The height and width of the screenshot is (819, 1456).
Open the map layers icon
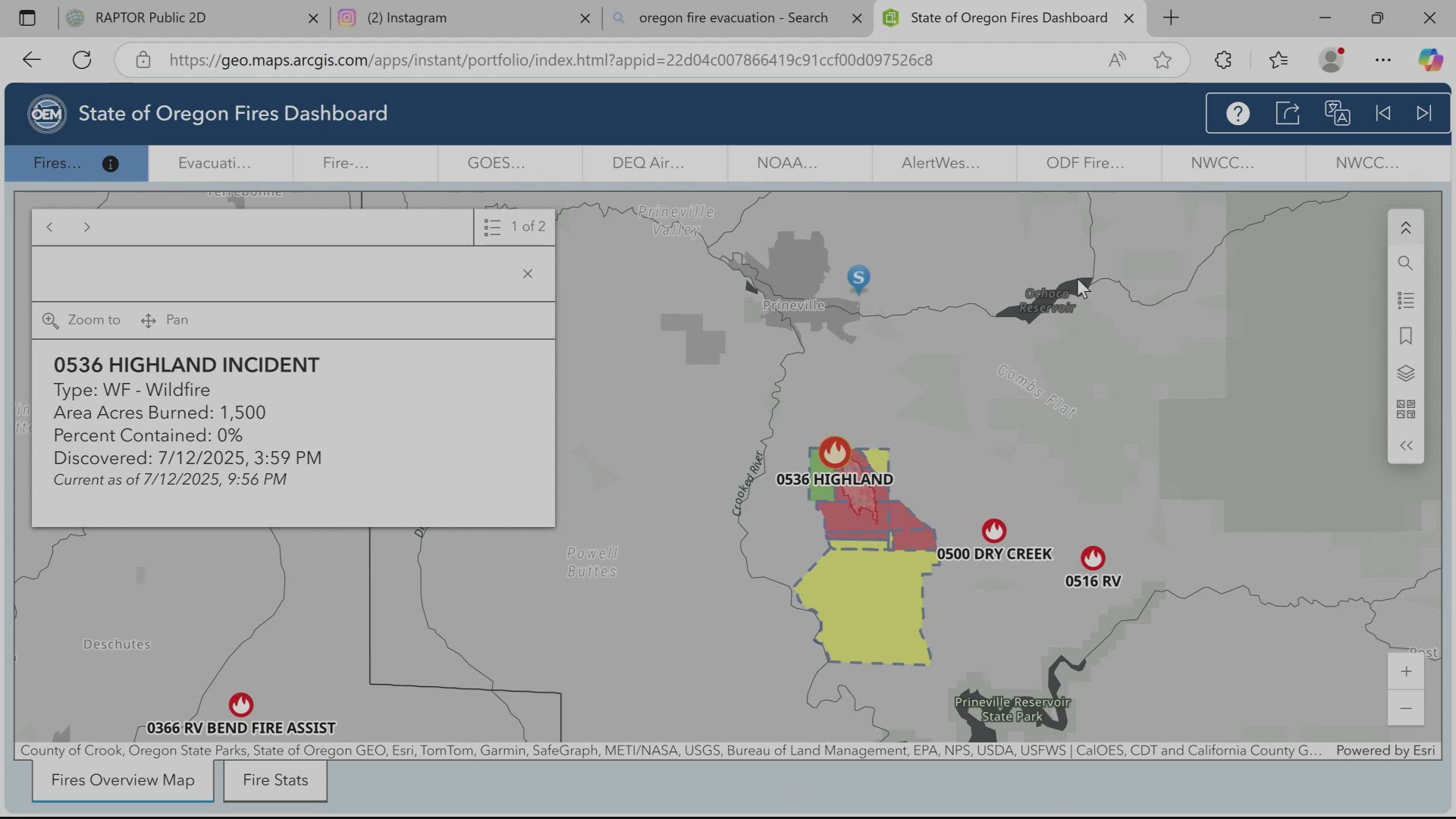coord(1405,373)
